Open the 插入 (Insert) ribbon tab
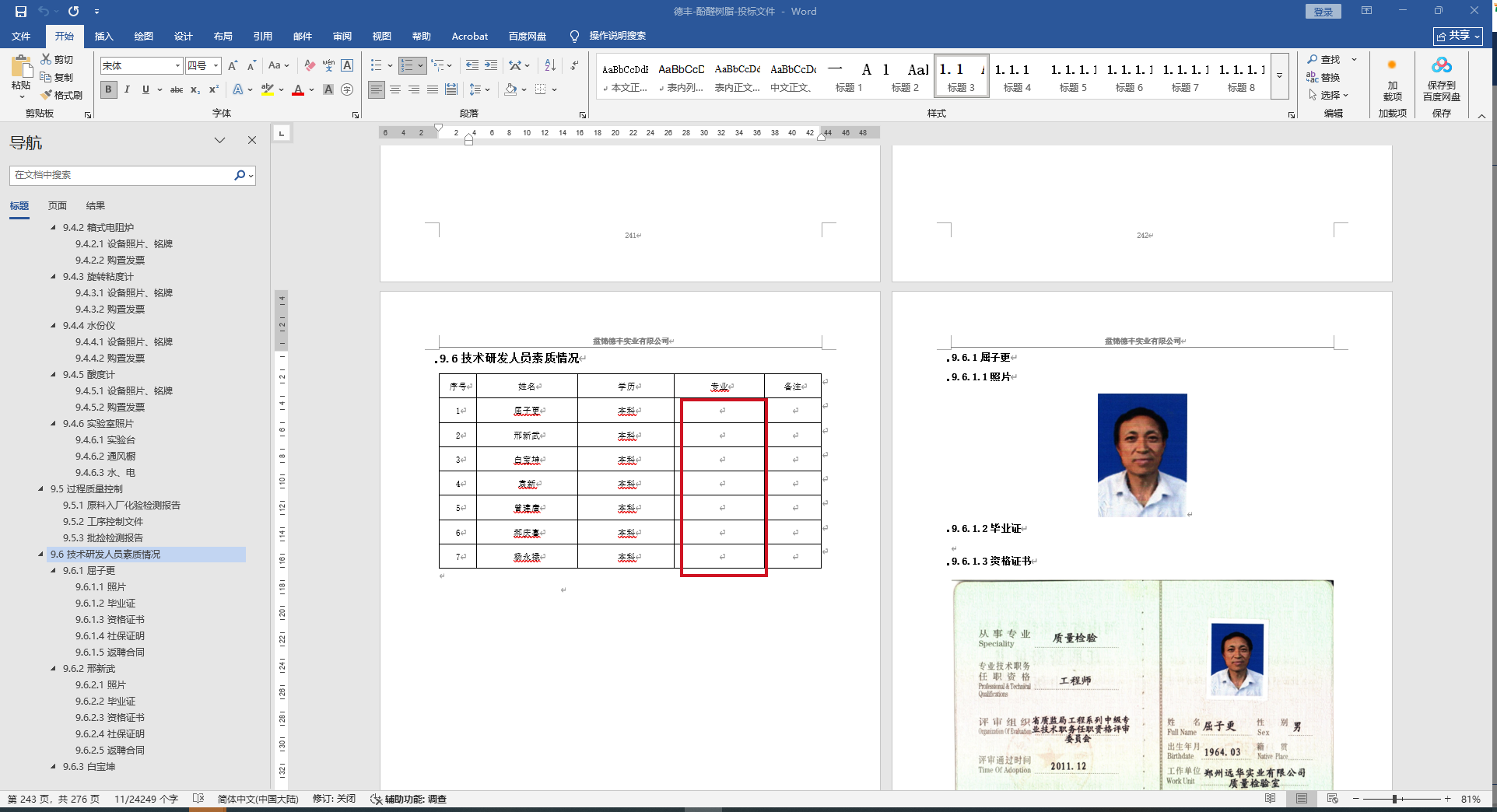This screenshot has height=812, width=1497. click(x=103, y=36)
